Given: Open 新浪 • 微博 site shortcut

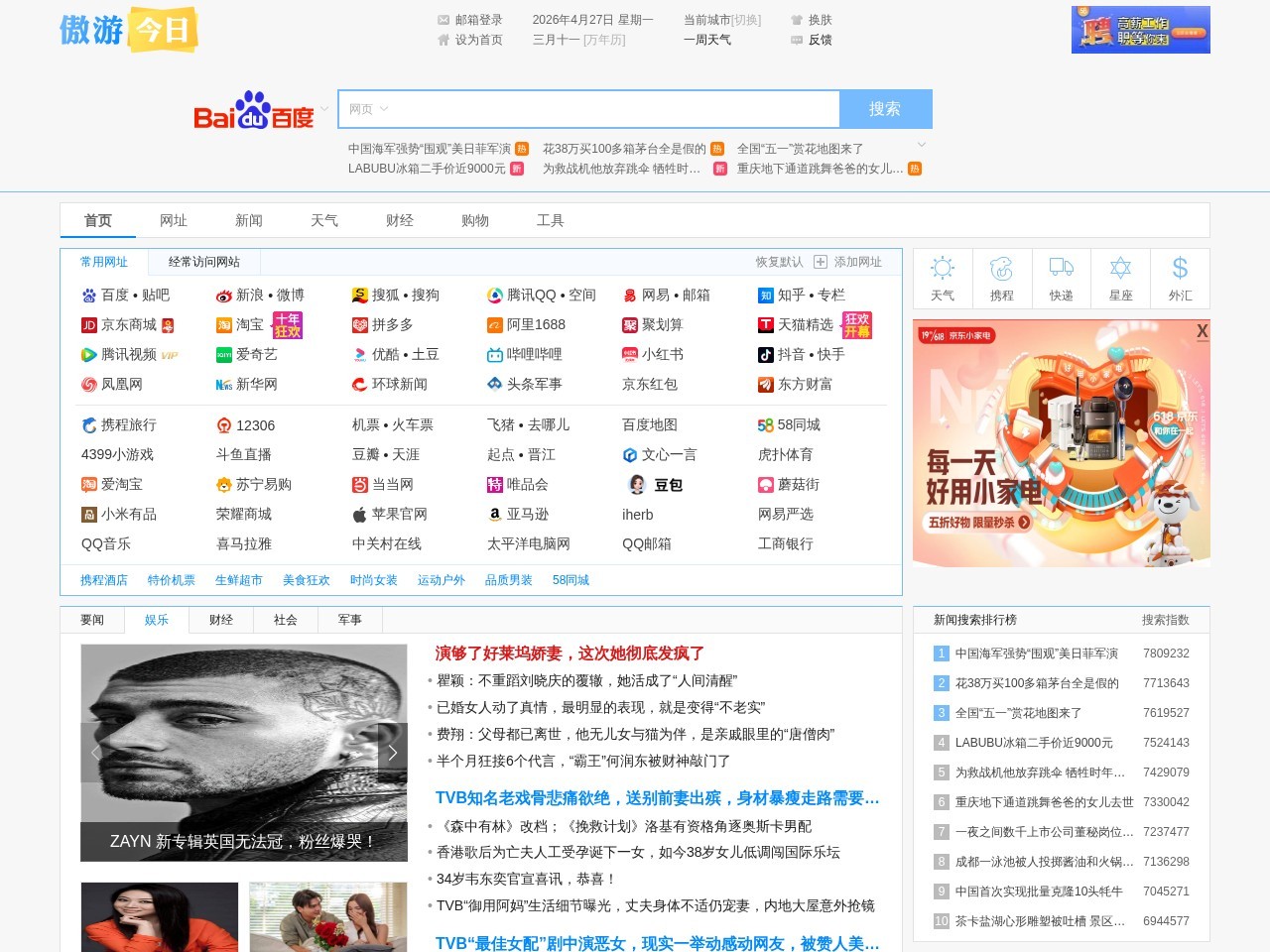Looking at the screenshot, I should [x=260, y=295].
